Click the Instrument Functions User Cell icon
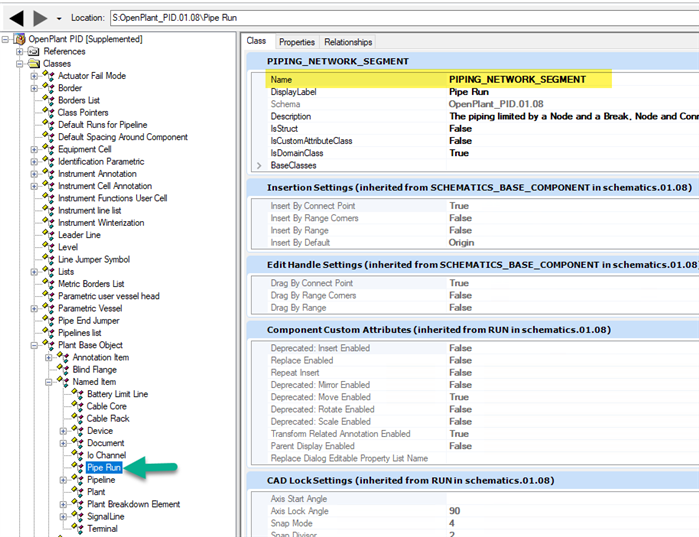Image resolution: width=699 pixels, height=537 pixels. coord(48,198)
